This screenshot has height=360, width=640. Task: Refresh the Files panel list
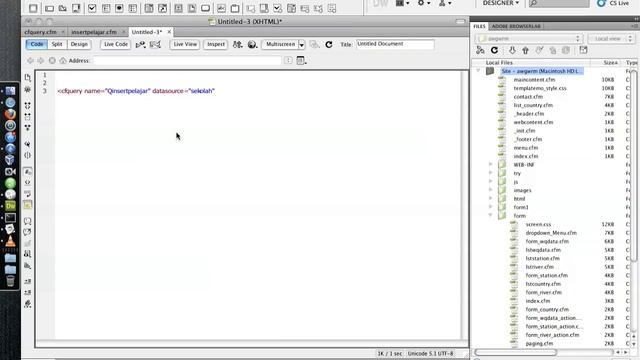pyautogui.click(x=494, y=50)
